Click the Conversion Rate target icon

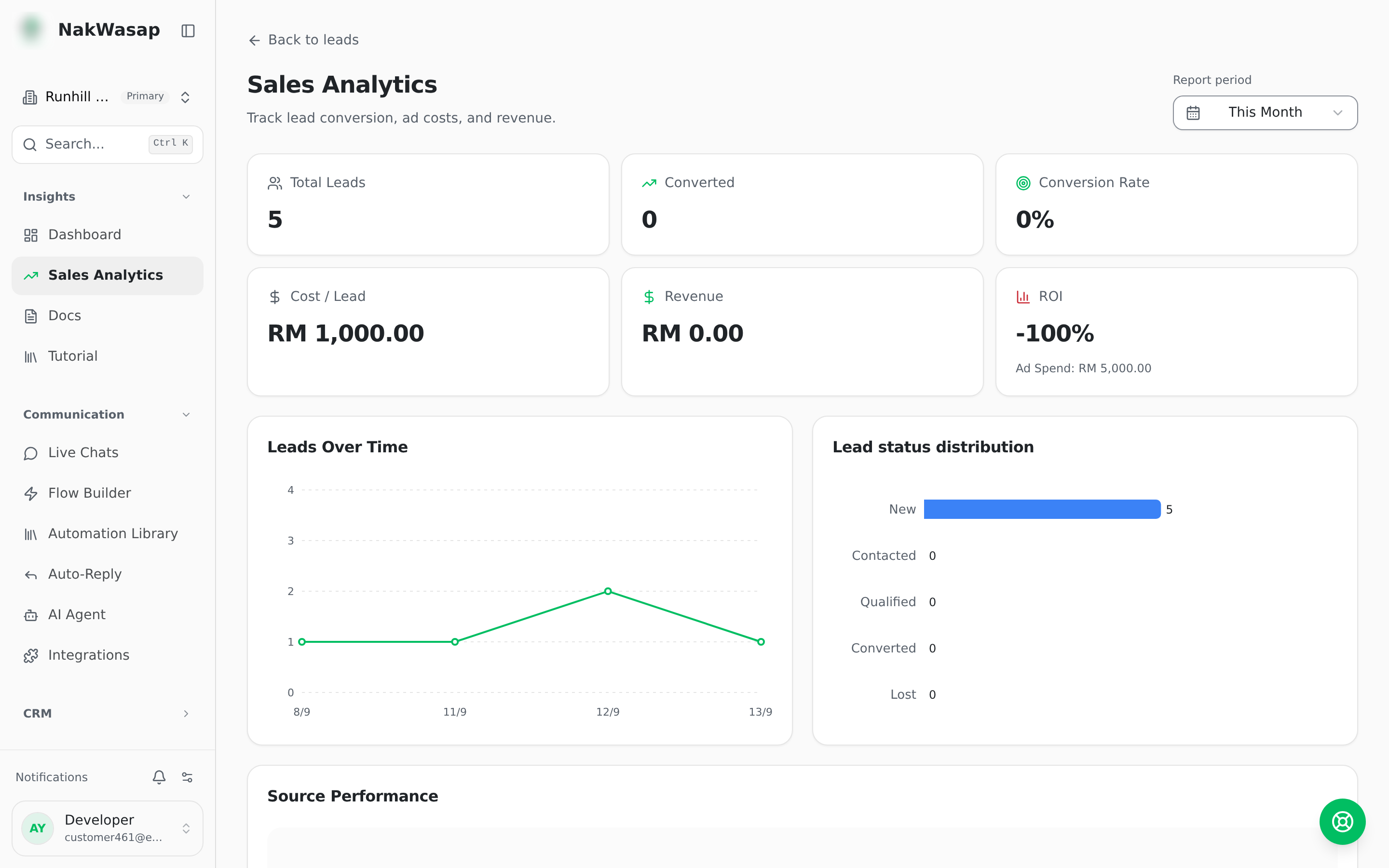click(x=1023, y=183)
